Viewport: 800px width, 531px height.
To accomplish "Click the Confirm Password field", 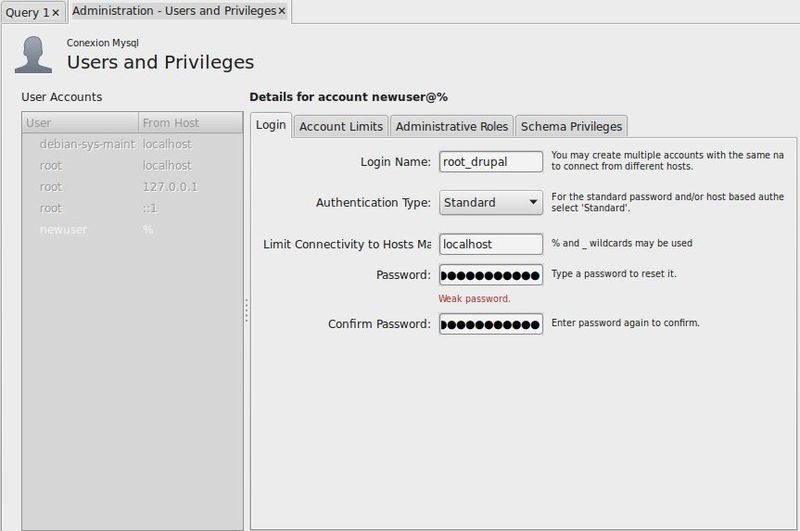I will point(491,324).
